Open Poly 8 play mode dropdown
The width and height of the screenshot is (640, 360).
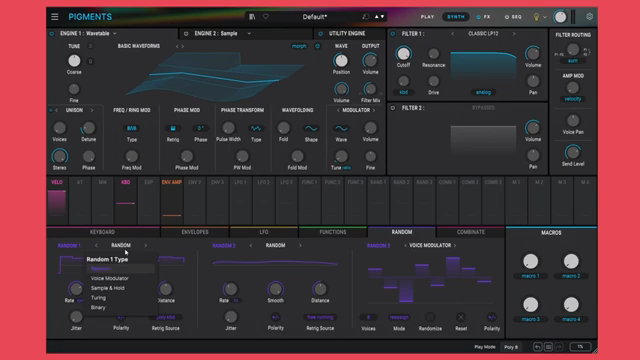(x=511, y=347)
